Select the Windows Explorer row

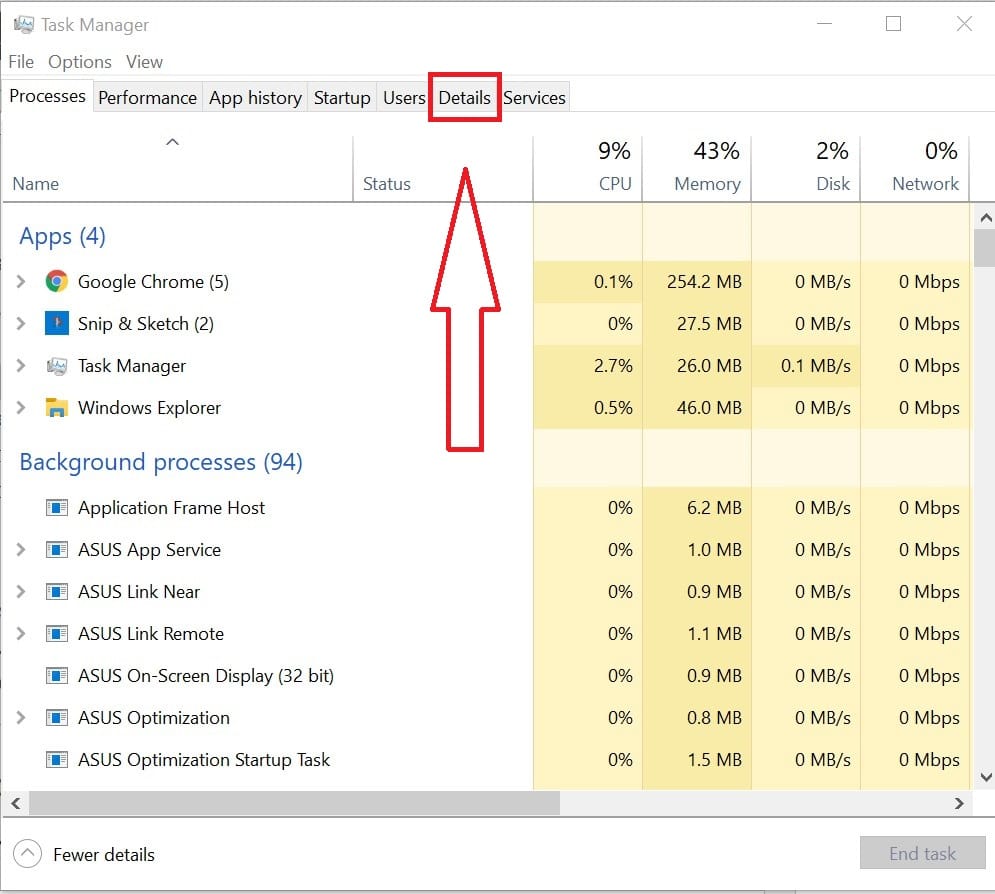486,407
